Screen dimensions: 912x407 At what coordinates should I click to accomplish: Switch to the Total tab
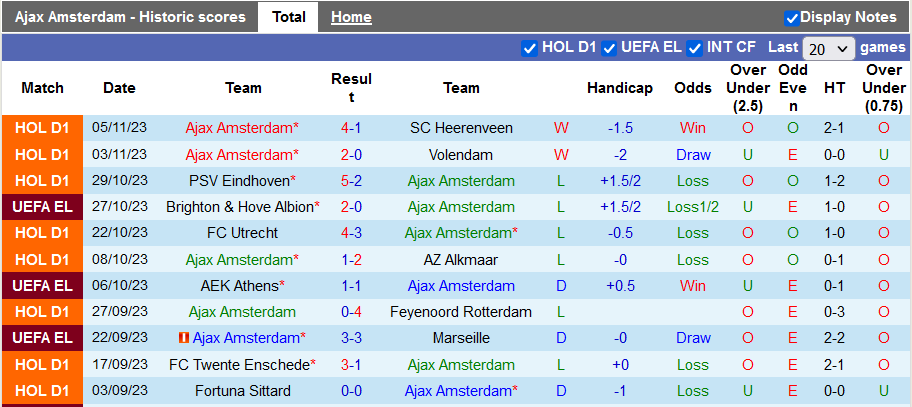(288, 17)
